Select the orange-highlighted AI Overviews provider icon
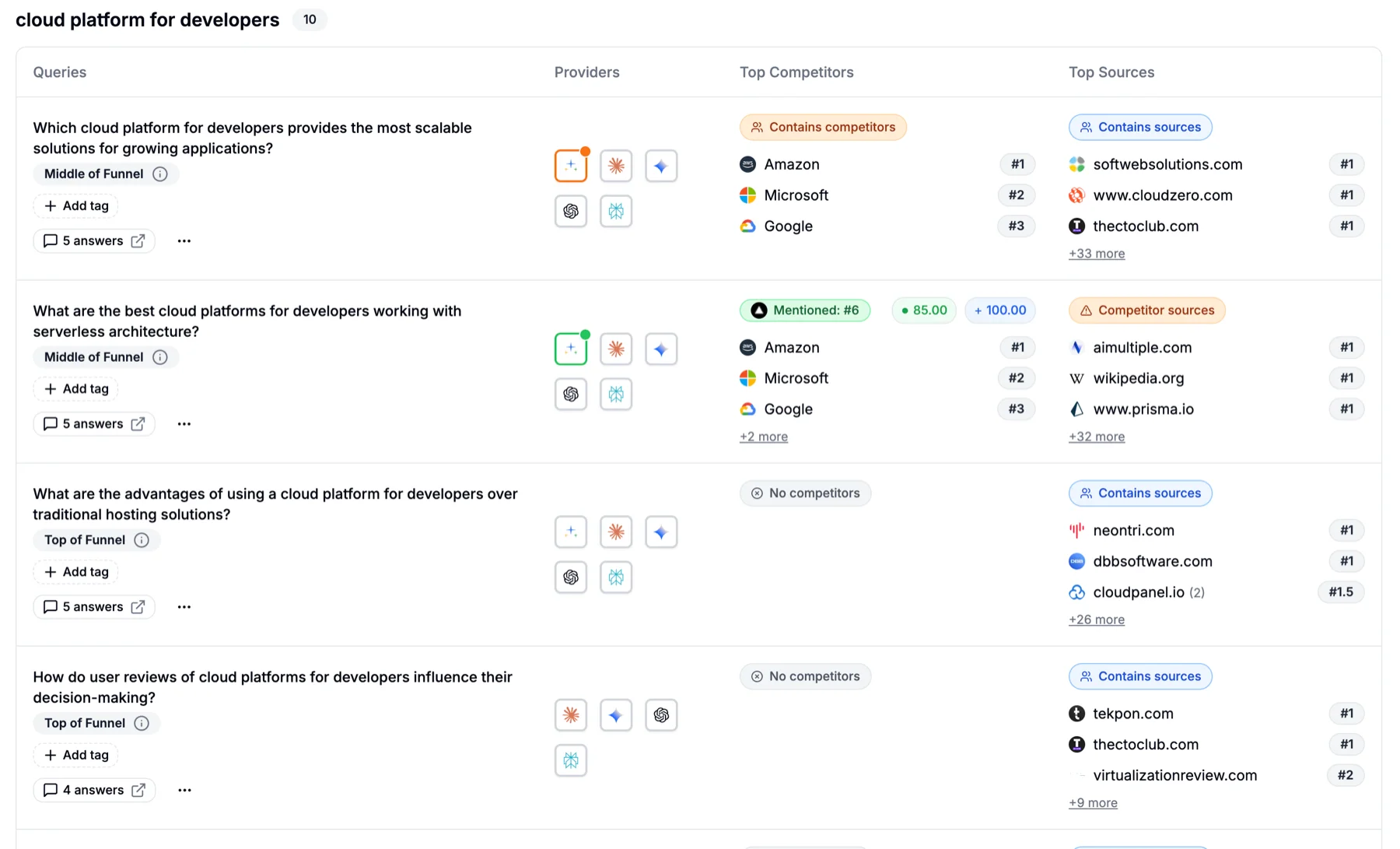Screen dimensions: 1400x849 (571, 165)
